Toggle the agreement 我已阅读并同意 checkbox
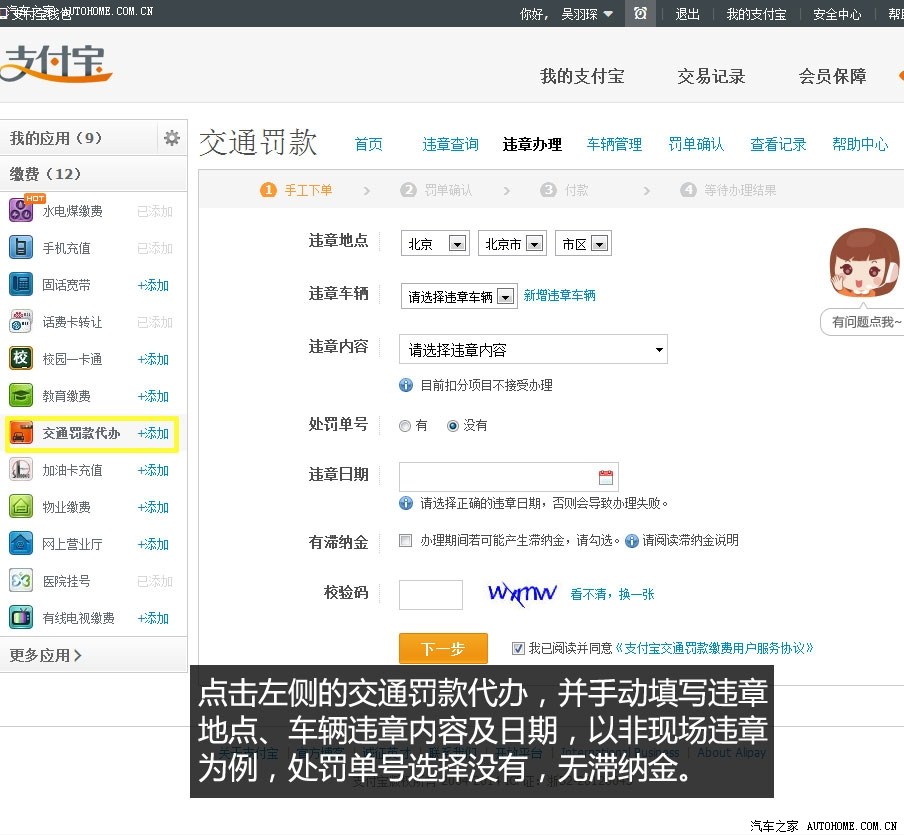 tap(518, 648)
